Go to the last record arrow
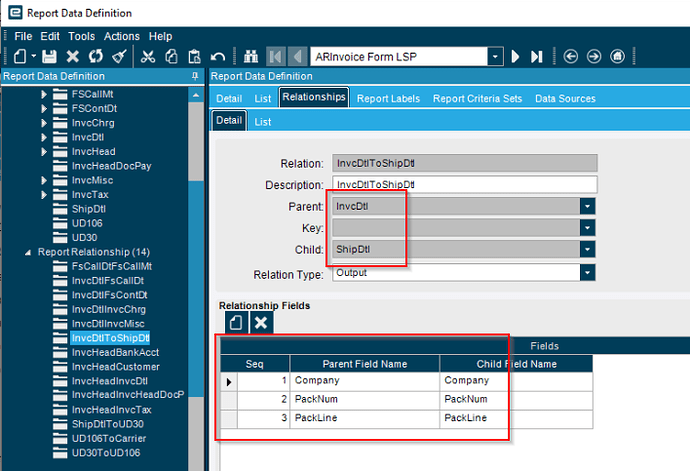Screen dimensions: 690x471 [x=537, y=57]
